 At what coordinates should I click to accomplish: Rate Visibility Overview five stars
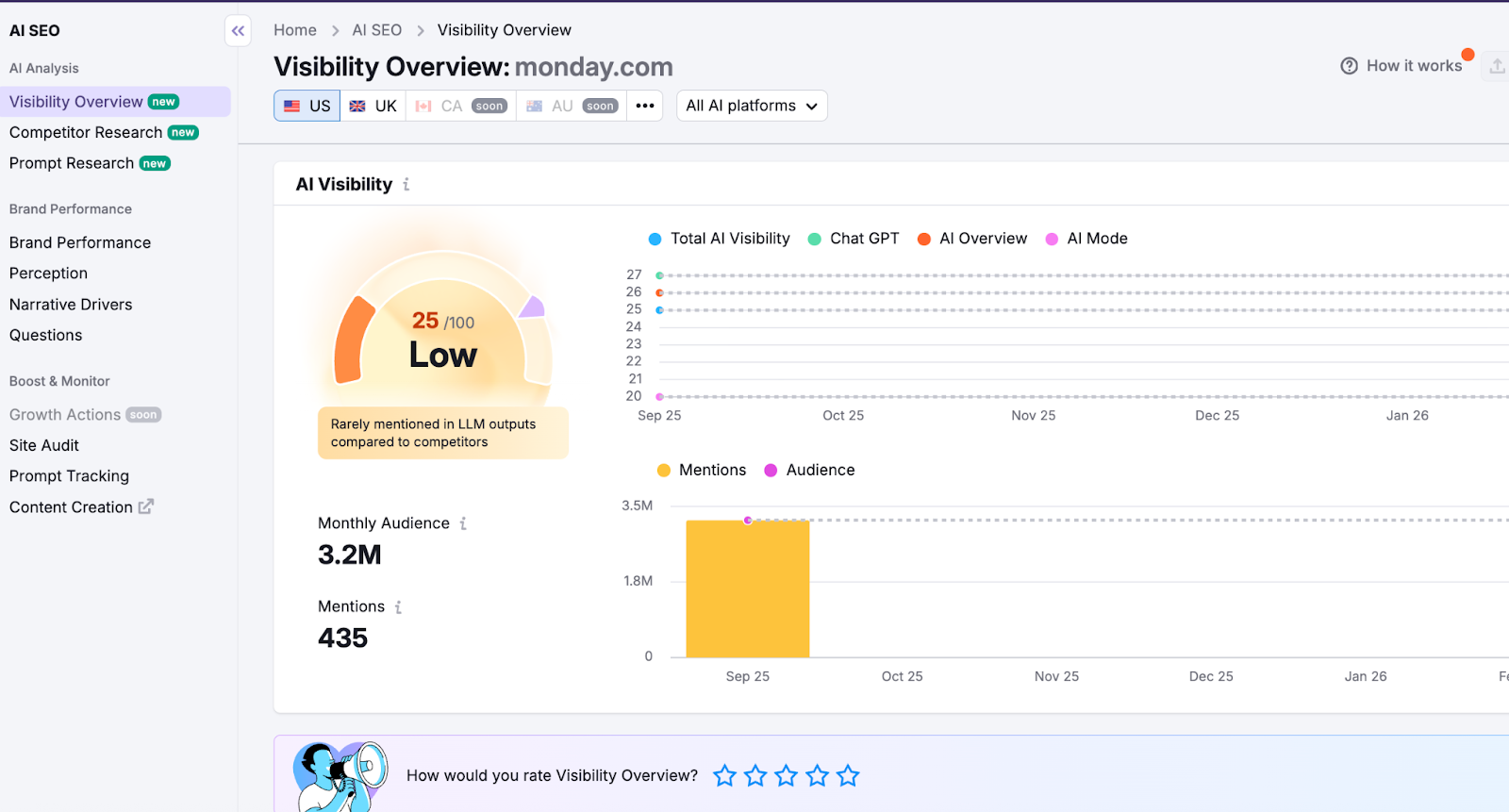coord(848,776)
